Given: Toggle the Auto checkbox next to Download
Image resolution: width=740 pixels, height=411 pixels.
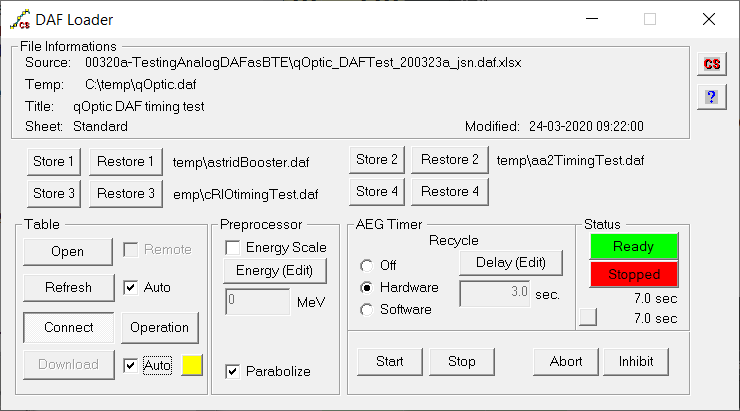Looking at the screenshot, I should [130, 365].
